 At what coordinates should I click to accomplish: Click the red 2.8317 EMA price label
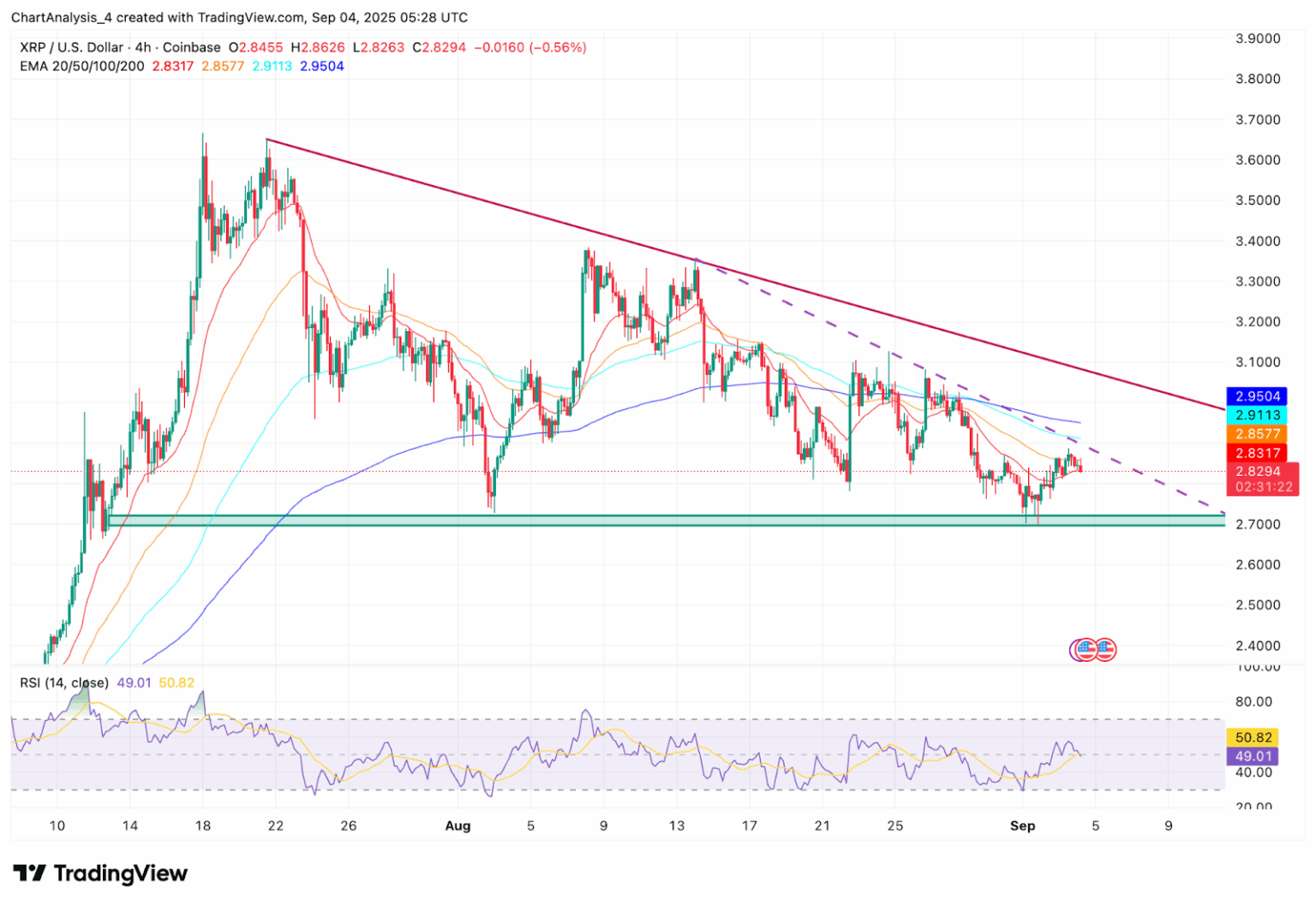(1256, 453)
